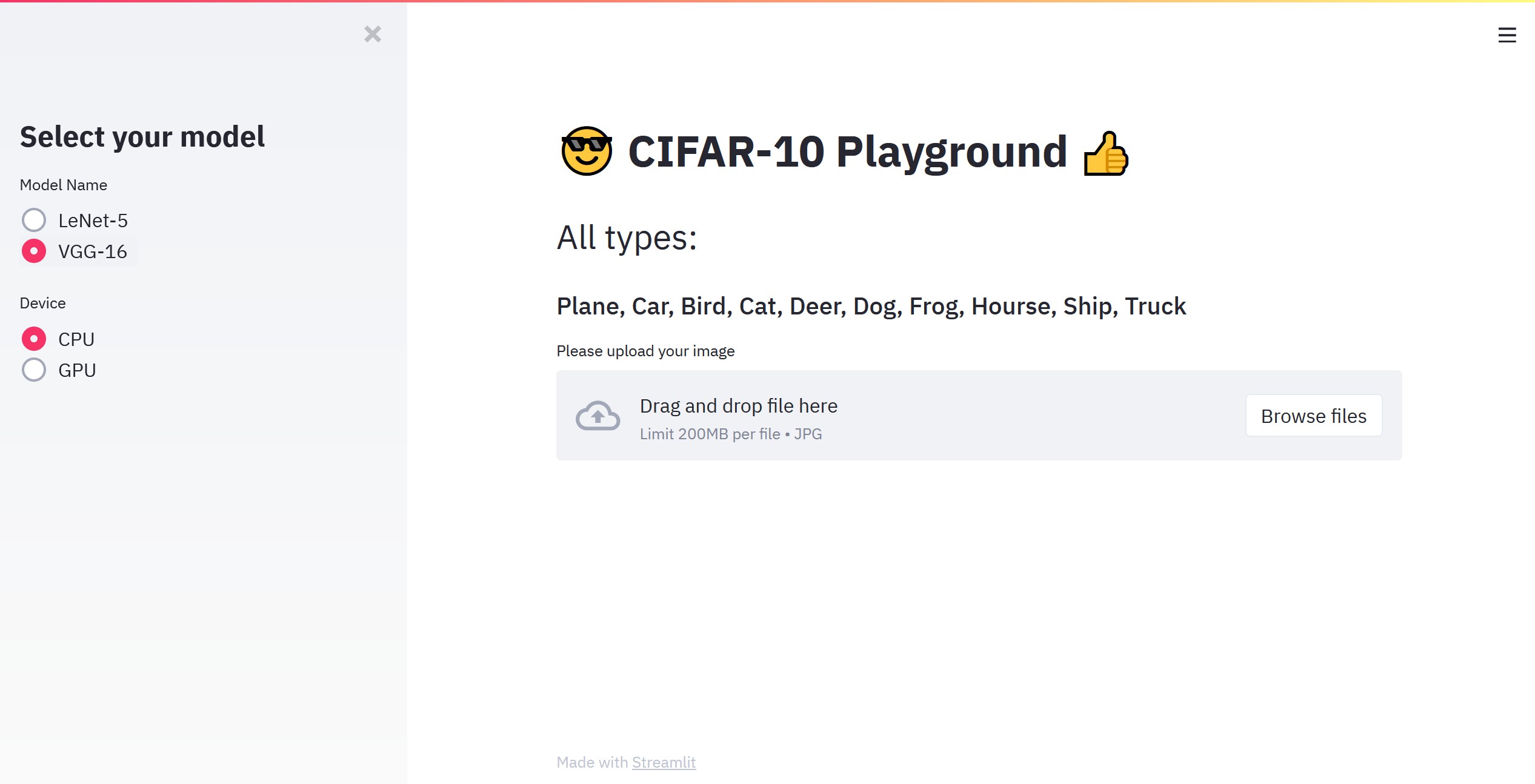Choose CPU as the device
The image size is (1535, 784).
coord(34,339)
